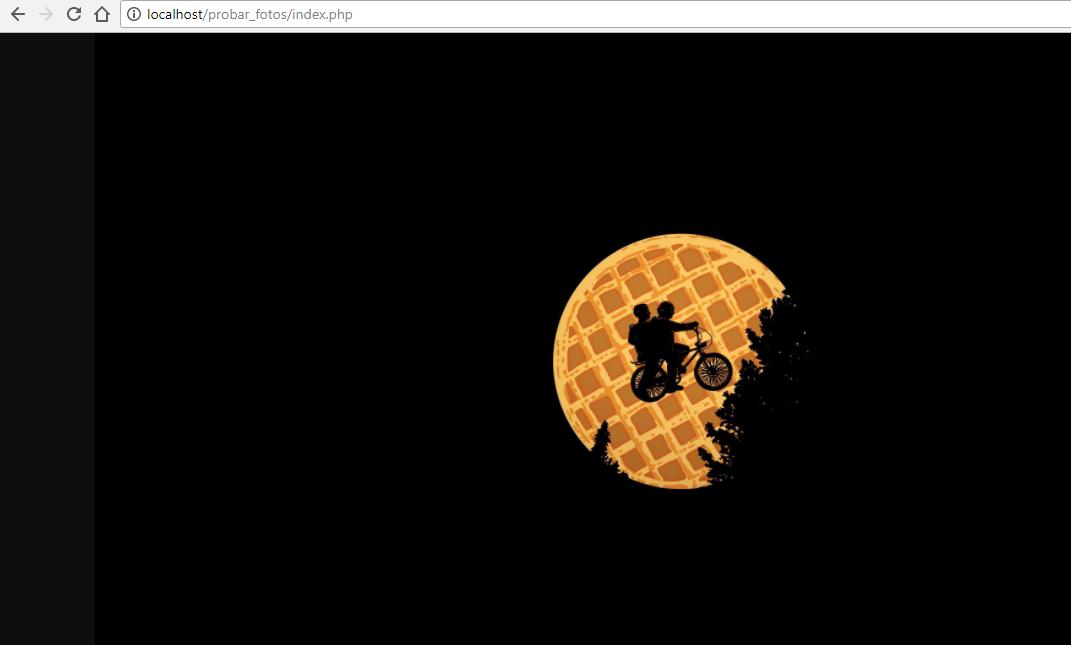View site information icon in address bar
The image size is (1071, 645).
(134, 14)
